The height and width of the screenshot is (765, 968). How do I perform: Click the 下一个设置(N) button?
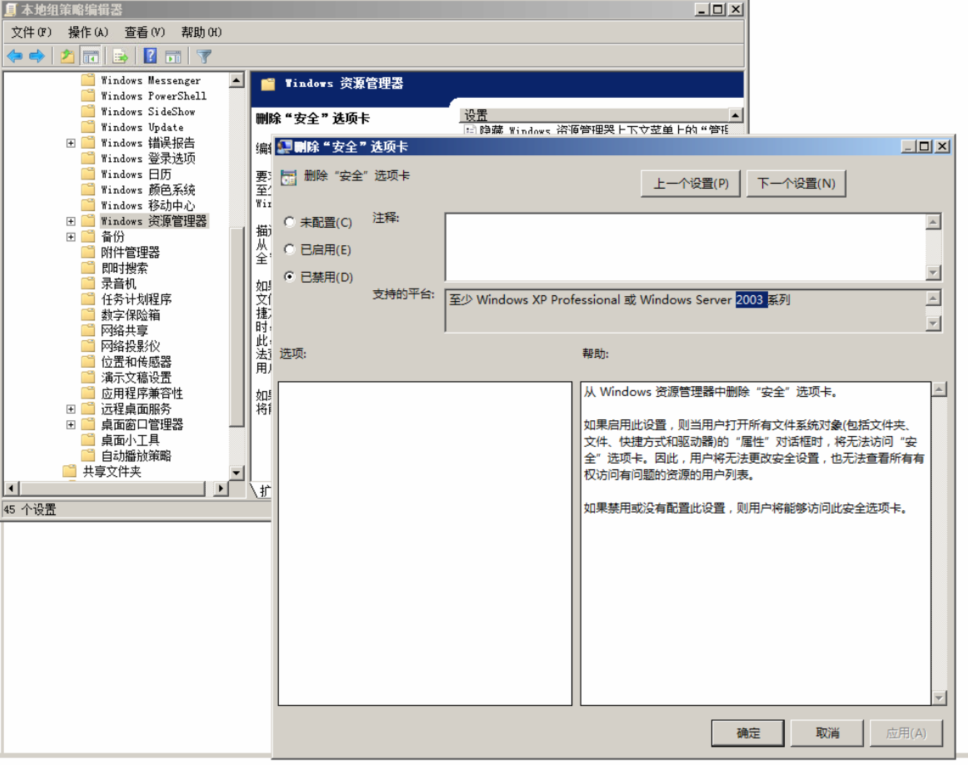tap(796, 183)
